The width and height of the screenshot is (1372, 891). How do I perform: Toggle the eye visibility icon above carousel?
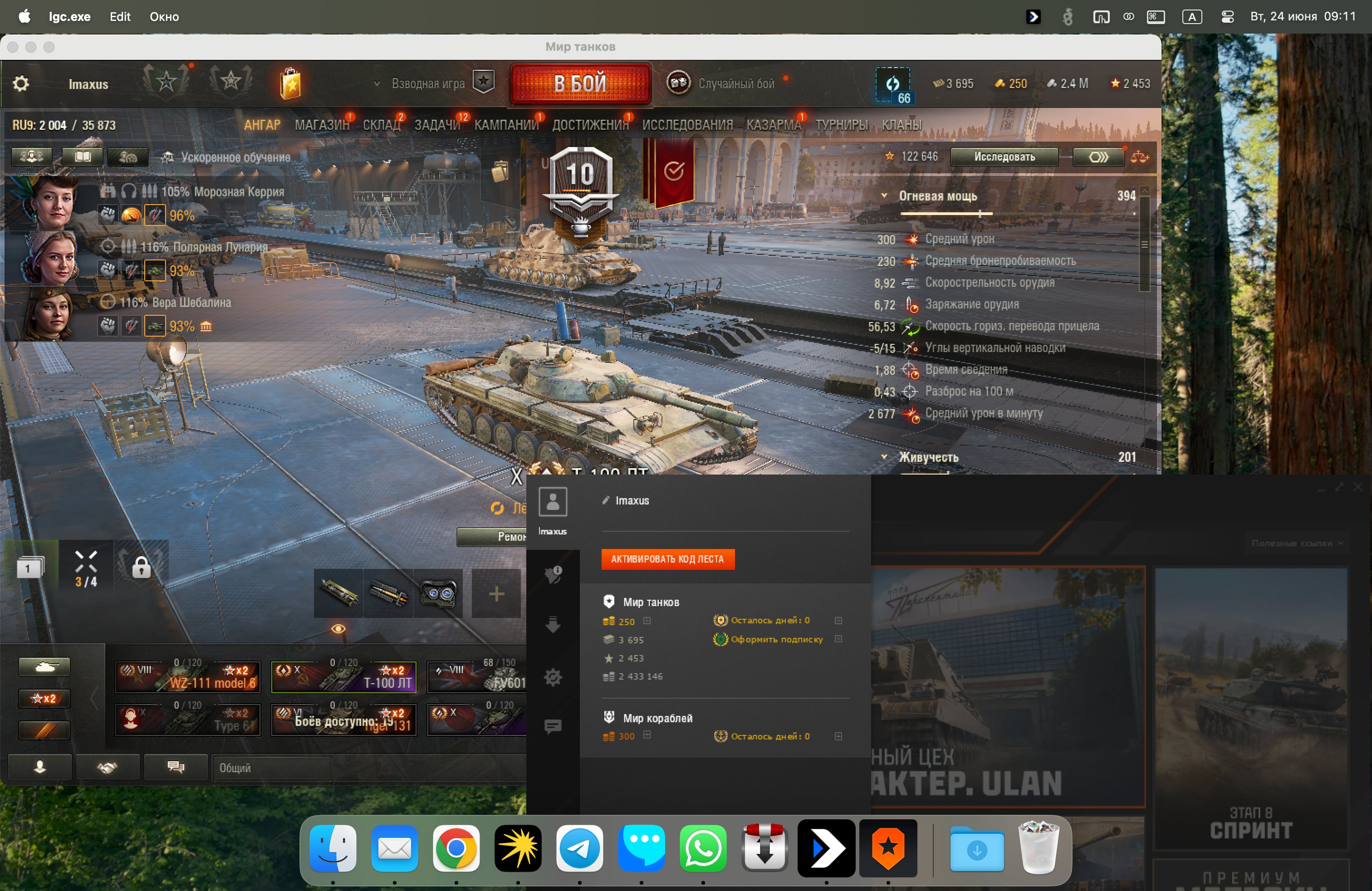(x=338, y=629)
